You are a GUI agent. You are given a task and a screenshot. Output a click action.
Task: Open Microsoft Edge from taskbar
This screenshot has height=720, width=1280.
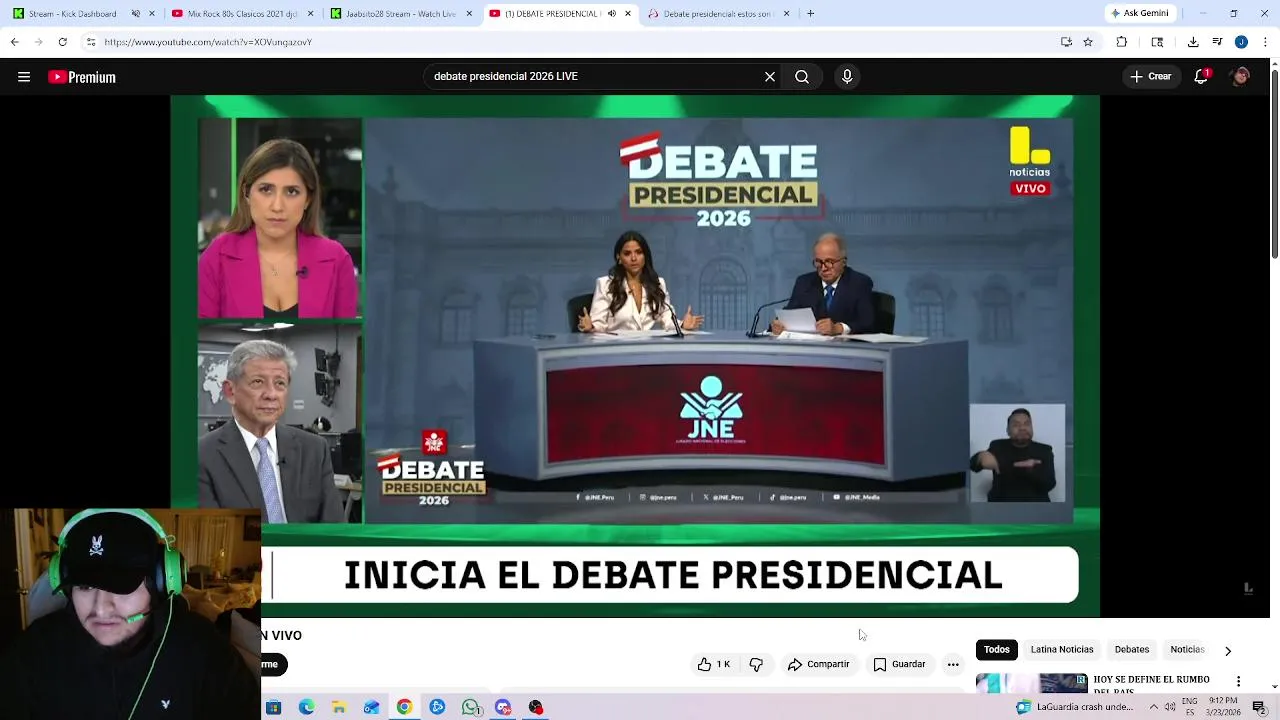306,707
